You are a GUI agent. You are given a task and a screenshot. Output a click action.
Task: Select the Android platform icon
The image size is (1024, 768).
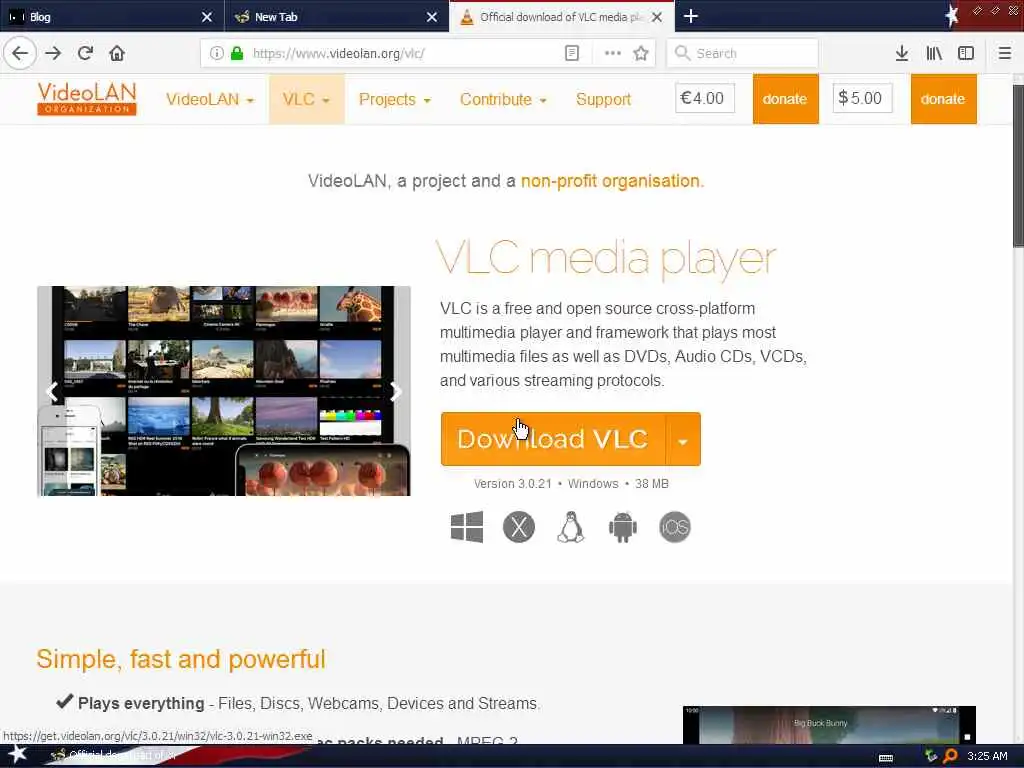[622, 527]
